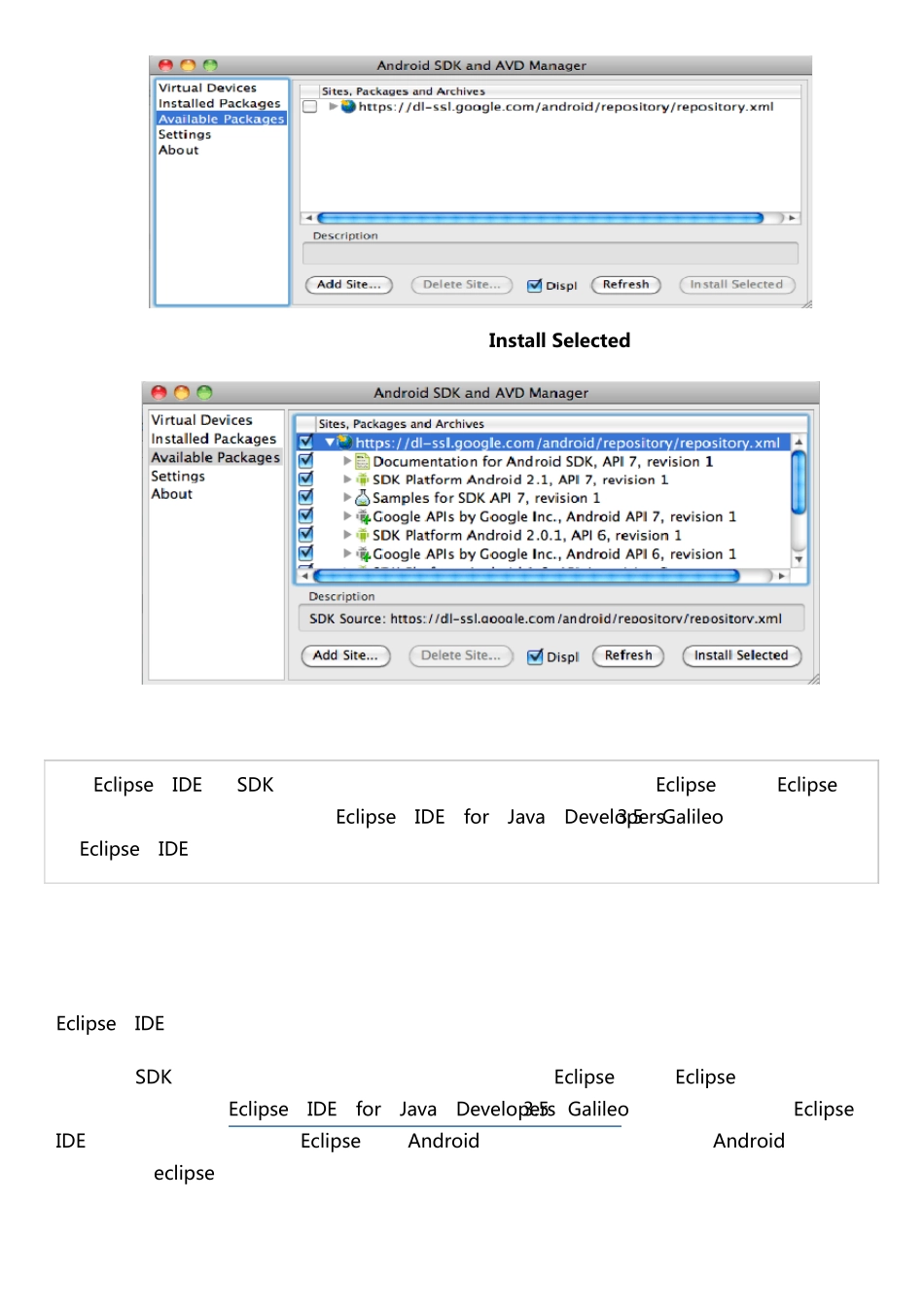
Task: Click Install Selected in the lower window
Action: [741, 655]
